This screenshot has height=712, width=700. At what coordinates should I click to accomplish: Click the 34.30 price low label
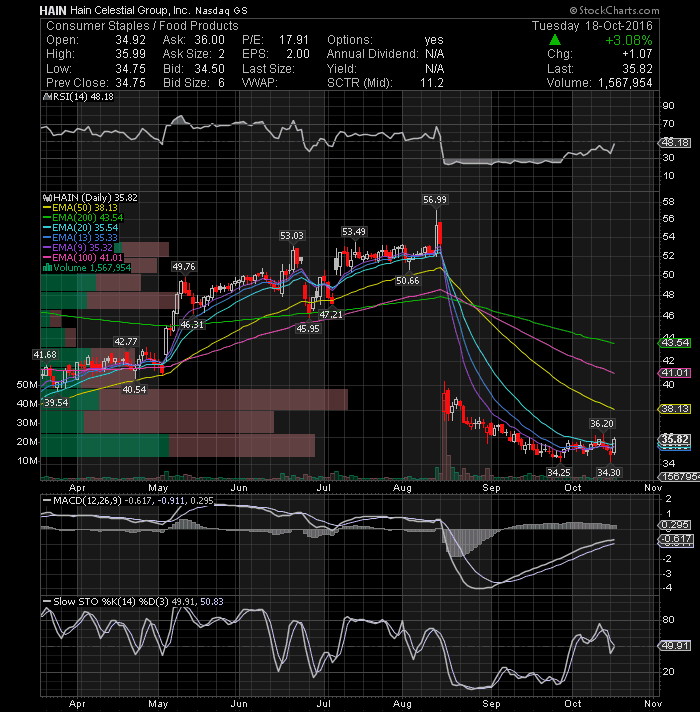coord(608,472)
